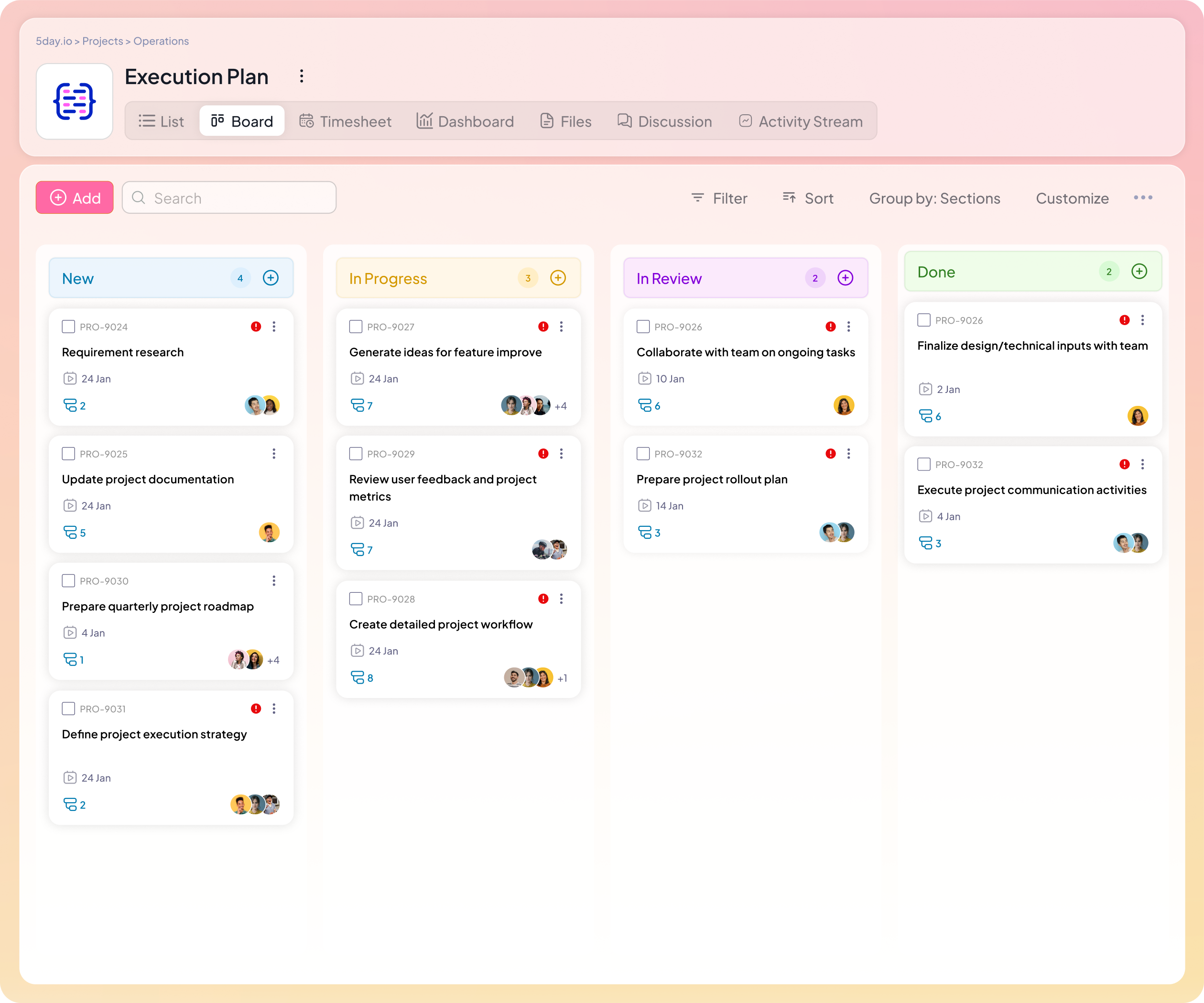Open the Activity Stream view

point(801,121)
